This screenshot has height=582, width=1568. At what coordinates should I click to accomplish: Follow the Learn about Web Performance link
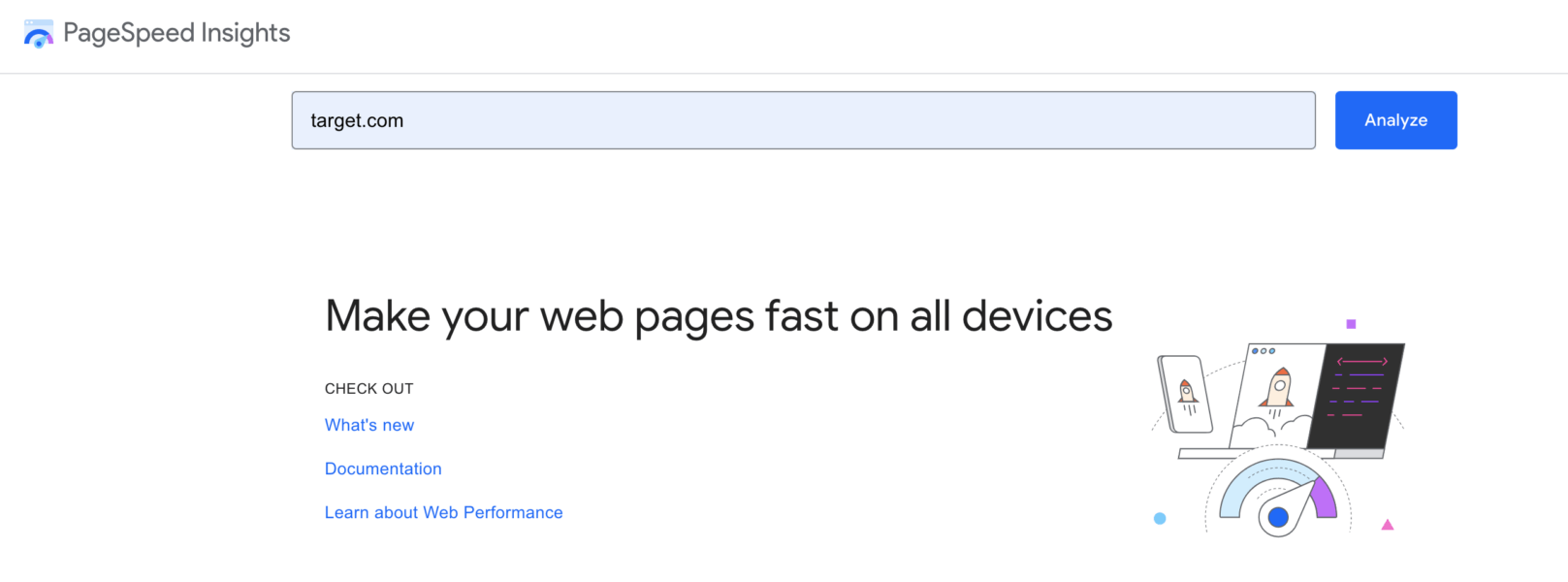coord(443,512)
